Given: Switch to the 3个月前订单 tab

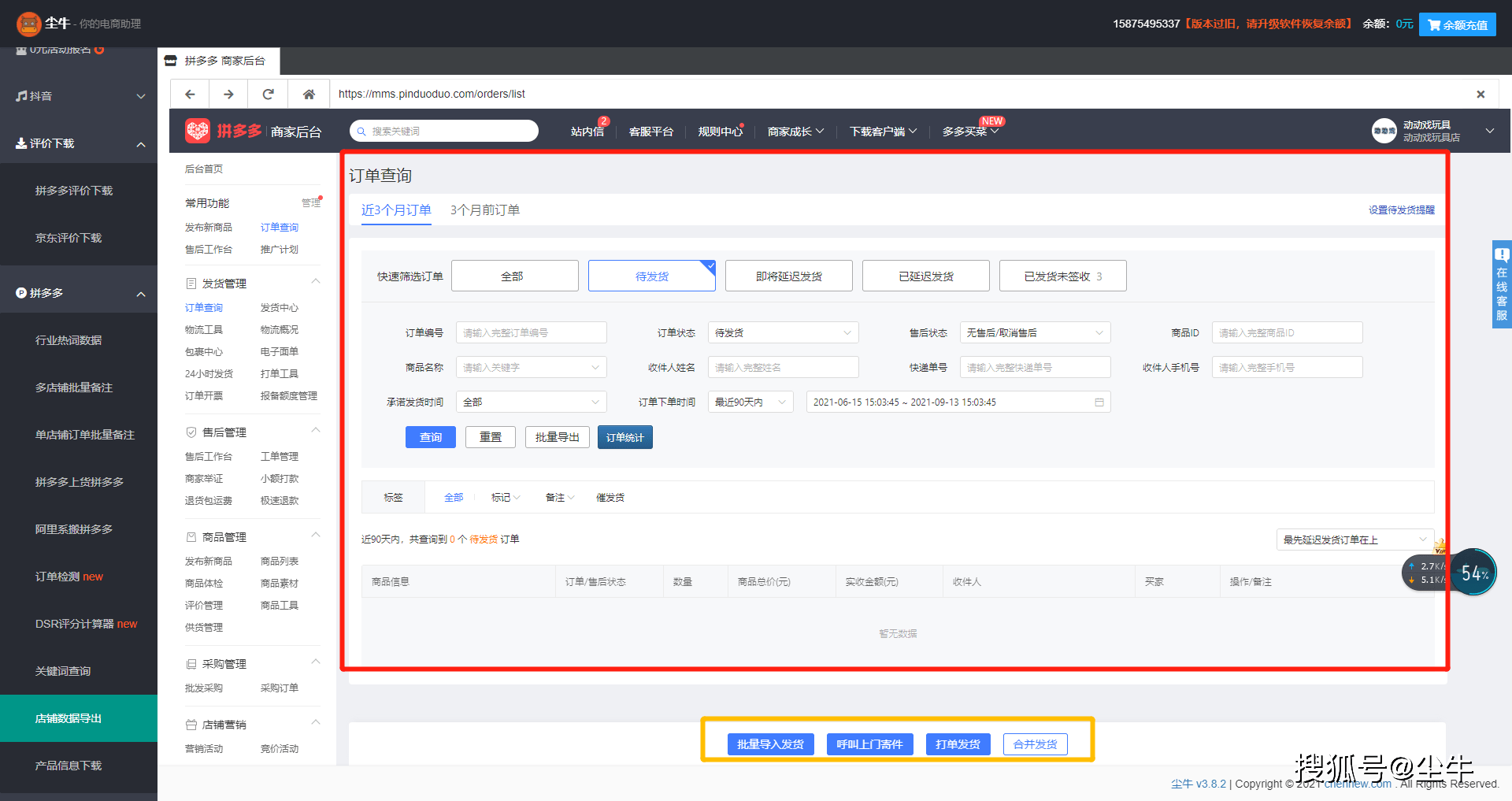Looking at the screenshot, I should click(484, 210).
